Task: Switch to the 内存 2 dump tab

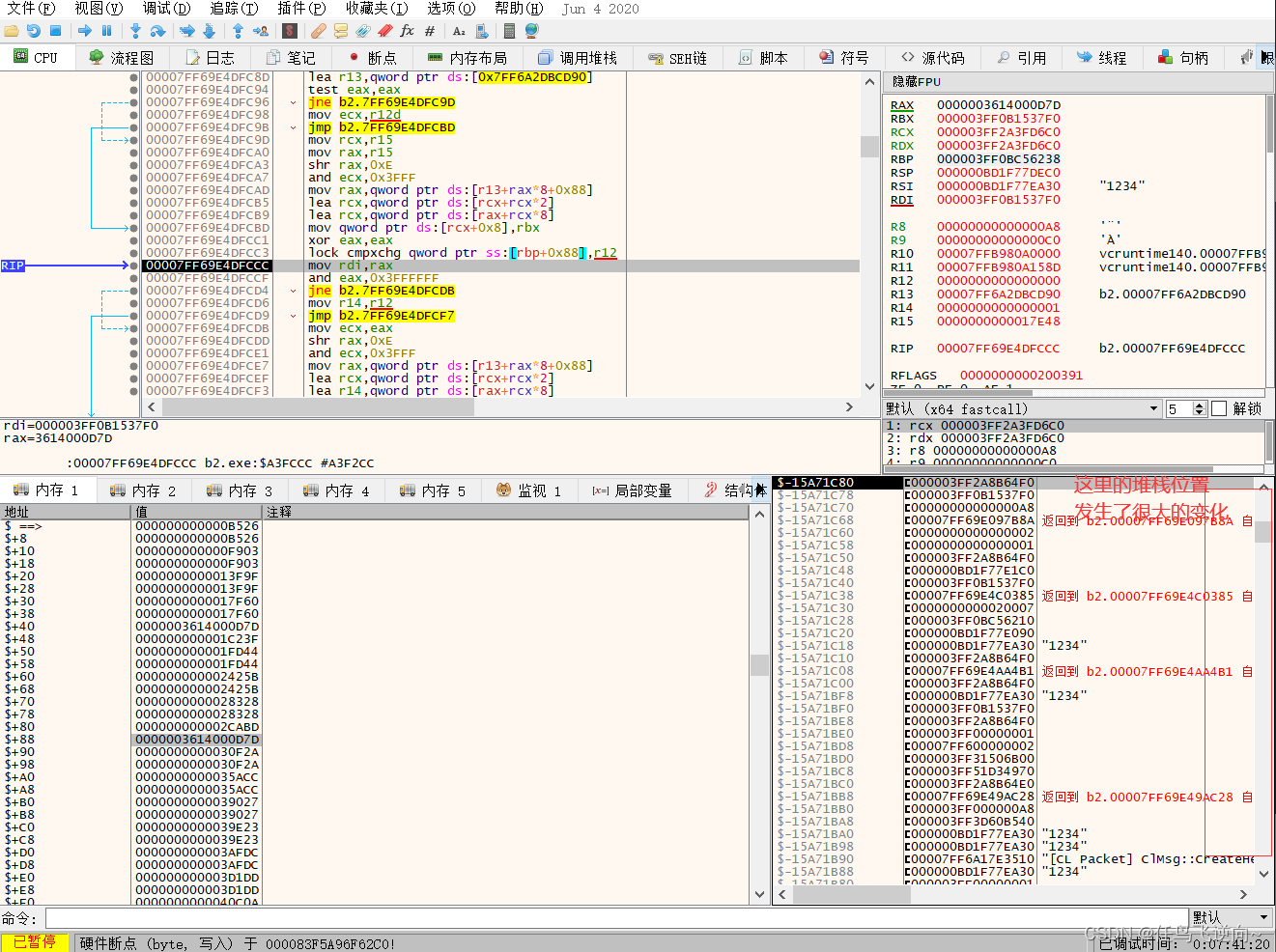Action: (144, 490)
